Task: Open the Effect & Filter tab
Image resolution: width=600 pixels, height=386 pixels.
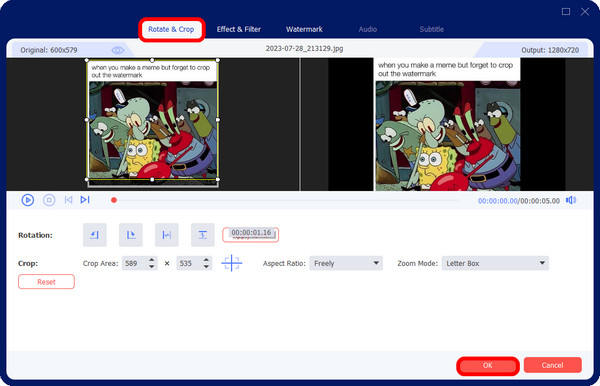Action: 238,29
